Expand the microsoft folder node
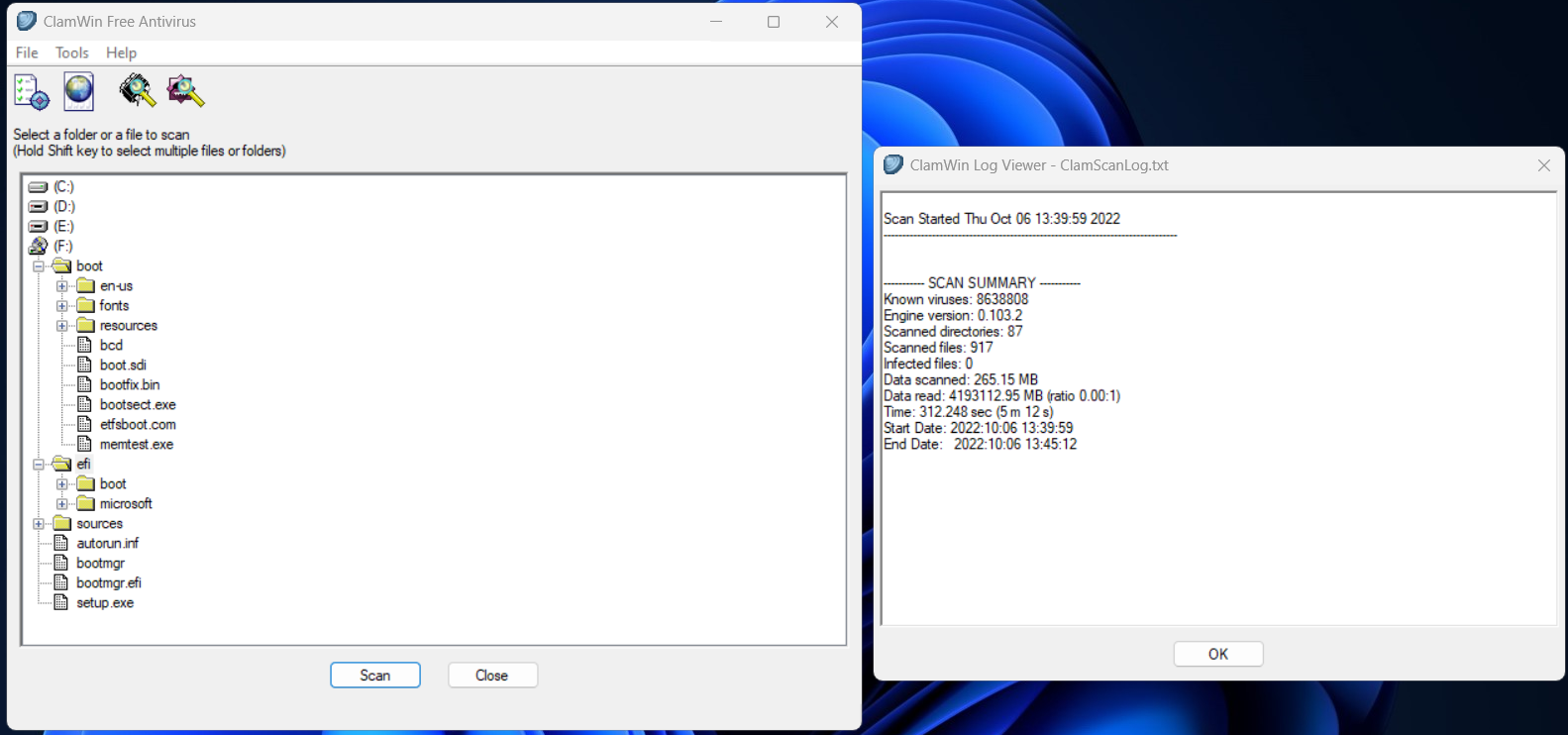This screenshot has height=735, width=1568. coord(62,503)
